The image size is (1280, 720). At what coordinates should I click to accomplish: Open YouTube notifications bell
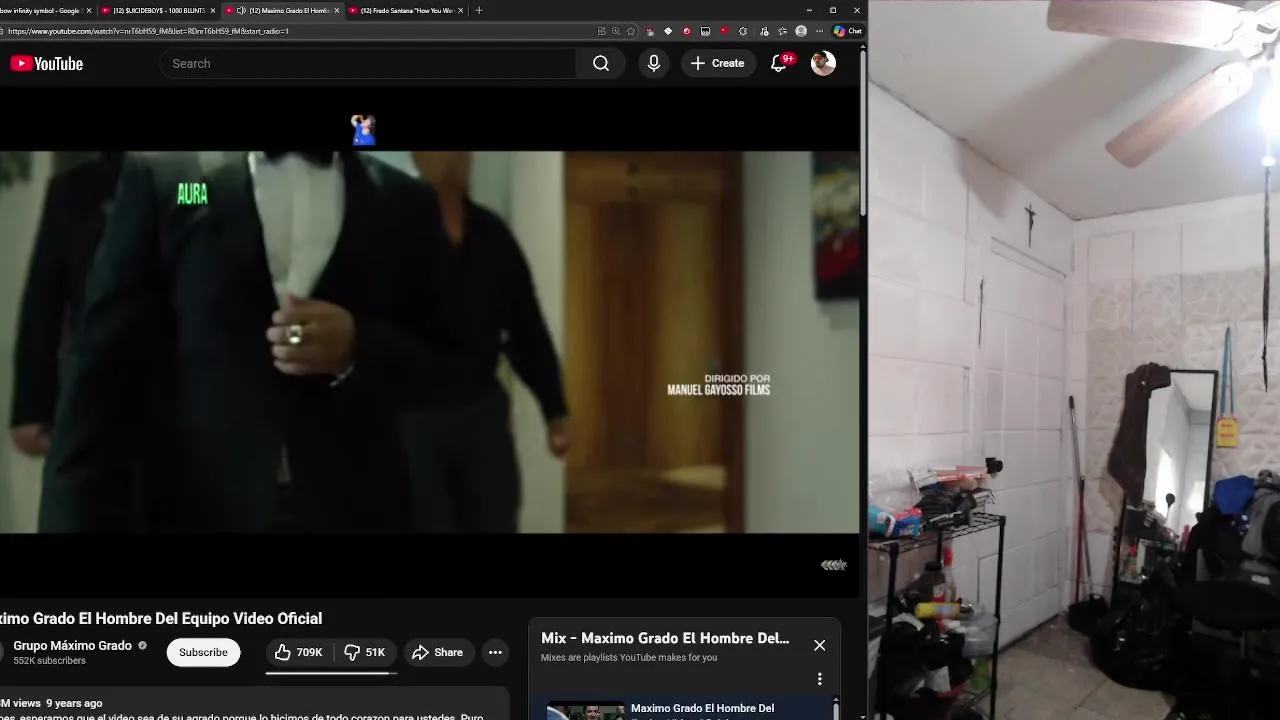[x=780, y=63]
